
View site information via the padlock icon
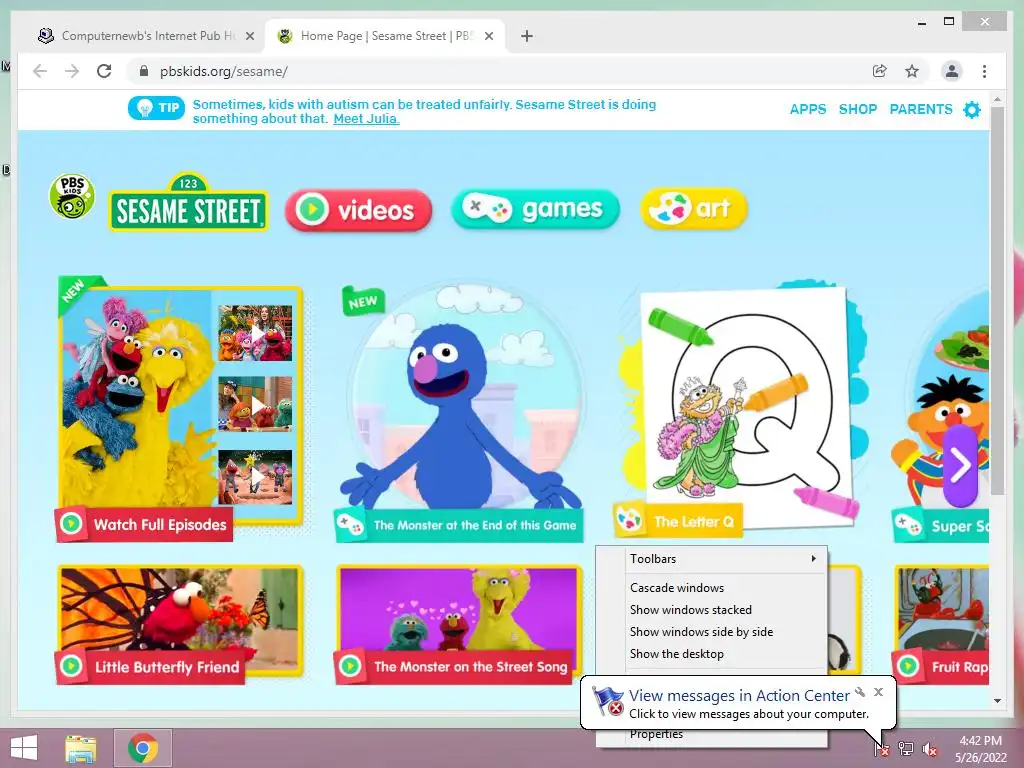[144, 71]
